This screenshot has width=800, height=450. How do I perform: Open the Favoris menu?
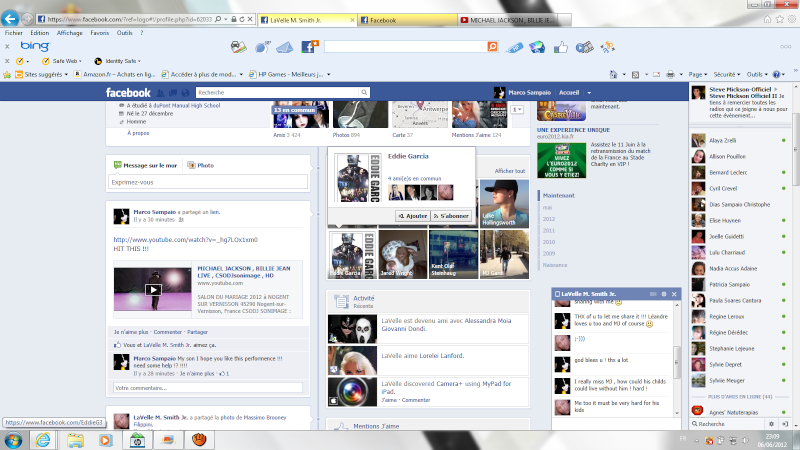(99, 33)
